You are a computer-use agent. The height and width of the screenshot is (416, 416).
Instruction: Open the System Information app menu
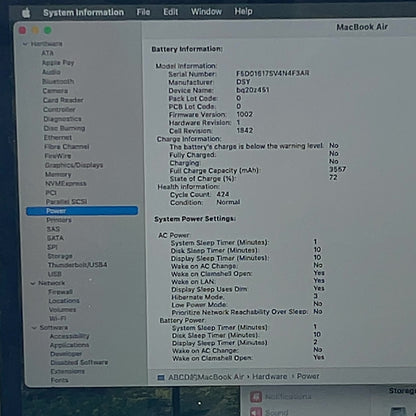pyautogui.click(x=83, y=13)
